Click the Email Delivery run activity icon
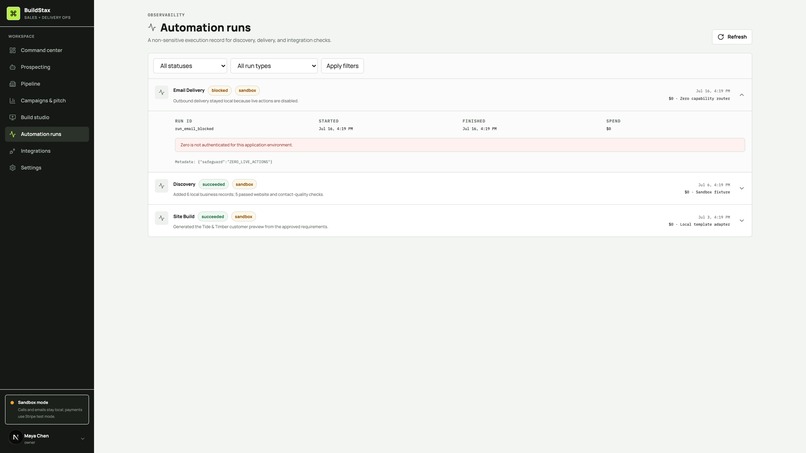 (161, 93)
